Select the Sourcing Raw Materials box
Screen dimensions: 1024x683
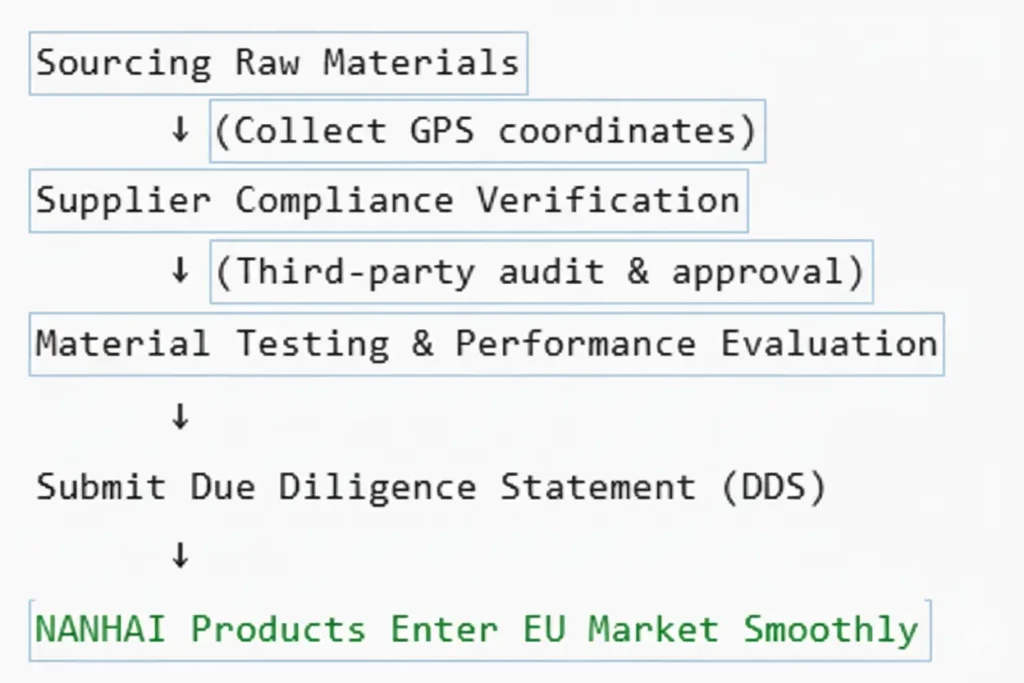click(278, 63)
